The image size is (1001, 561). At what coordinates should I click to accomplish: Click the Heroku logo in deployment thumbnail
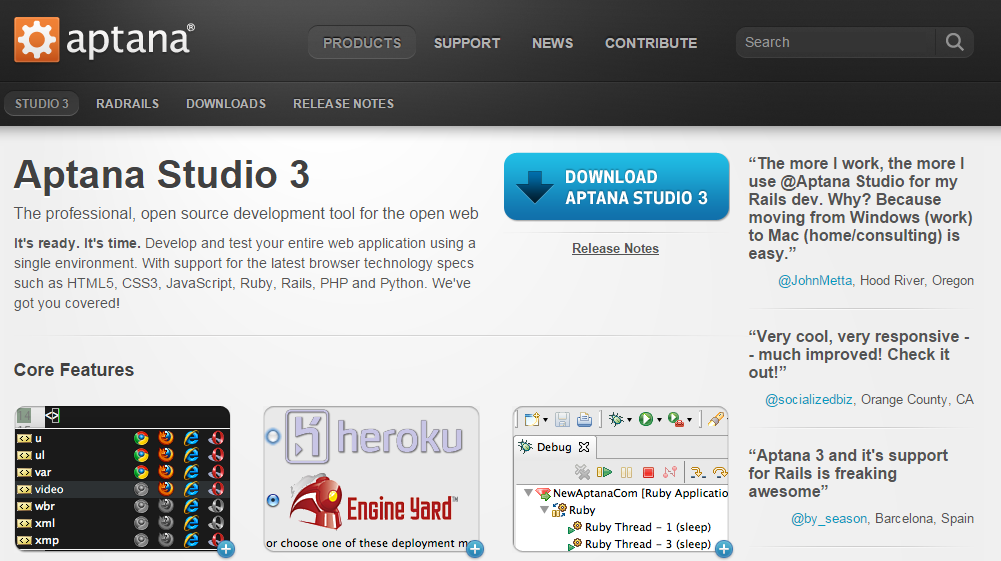point(374,437)
